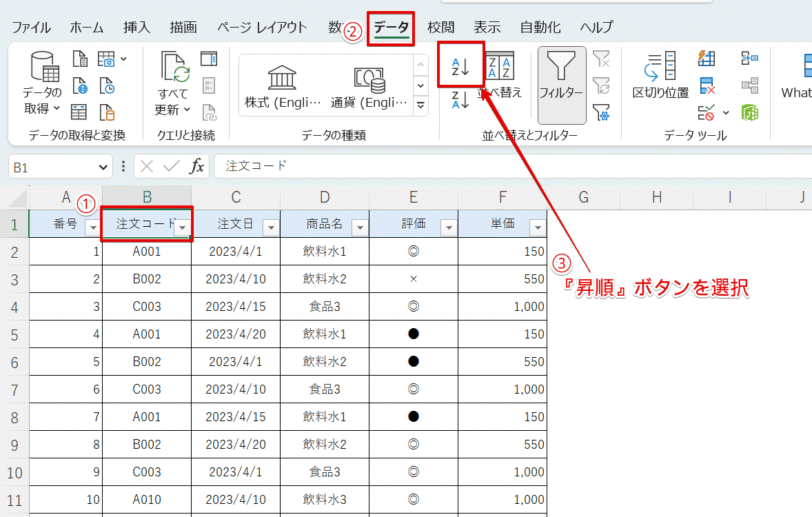Insert the 株式 (Stocks) data type
This screenshot has width=812, height=517.
283,87
